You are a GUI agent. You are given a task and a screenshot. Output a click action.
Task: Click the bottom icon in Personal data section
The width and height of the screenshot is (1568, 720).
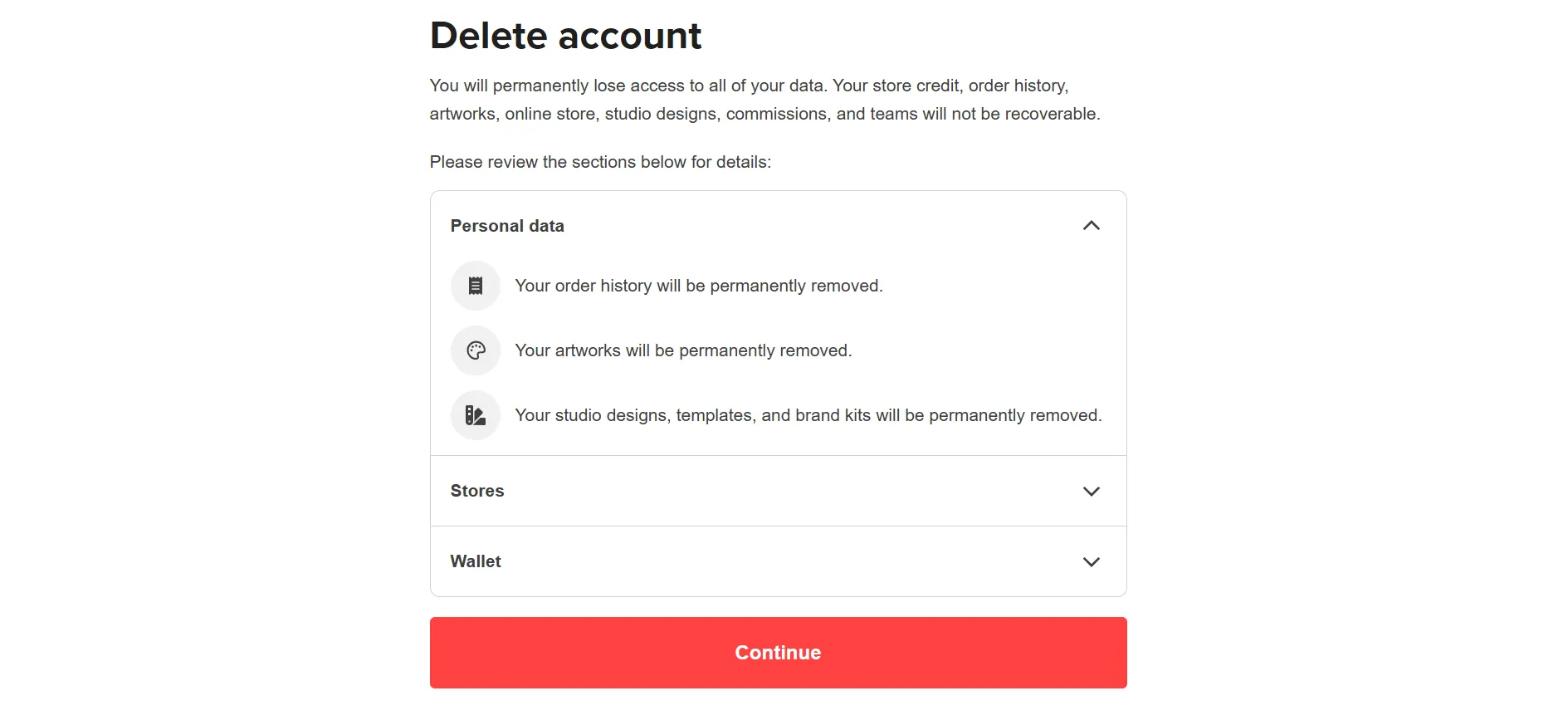(475, 415)
